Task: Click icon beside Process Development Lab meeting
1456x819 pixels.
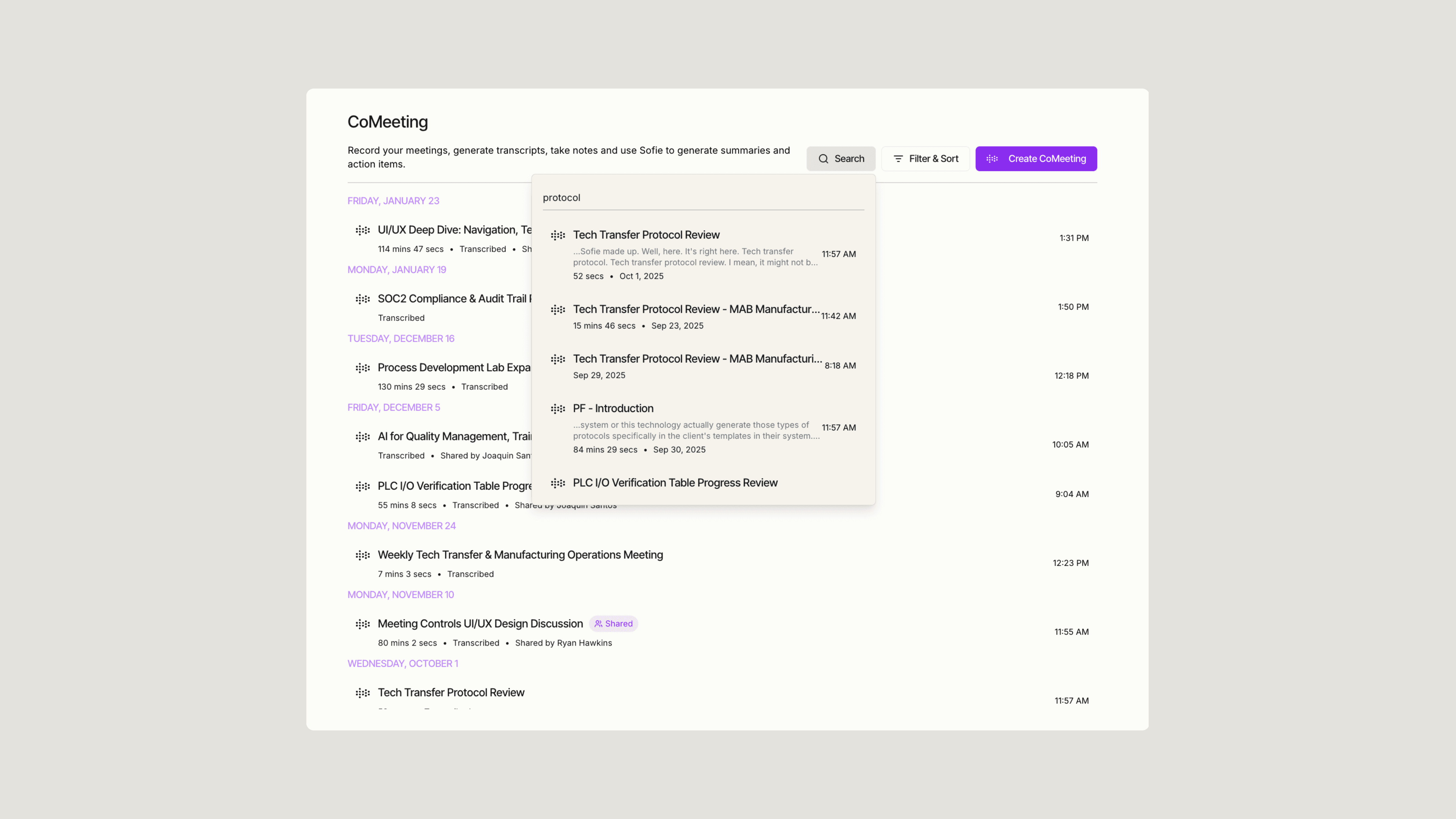Action: [362, 368]
